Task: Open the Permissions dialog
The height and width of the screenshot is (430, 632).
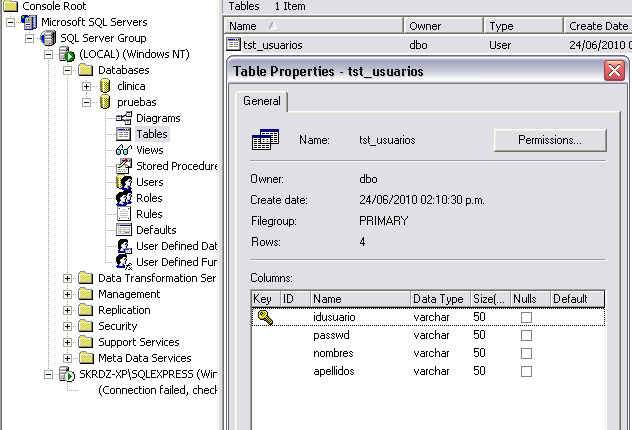Action: (550, 140)
